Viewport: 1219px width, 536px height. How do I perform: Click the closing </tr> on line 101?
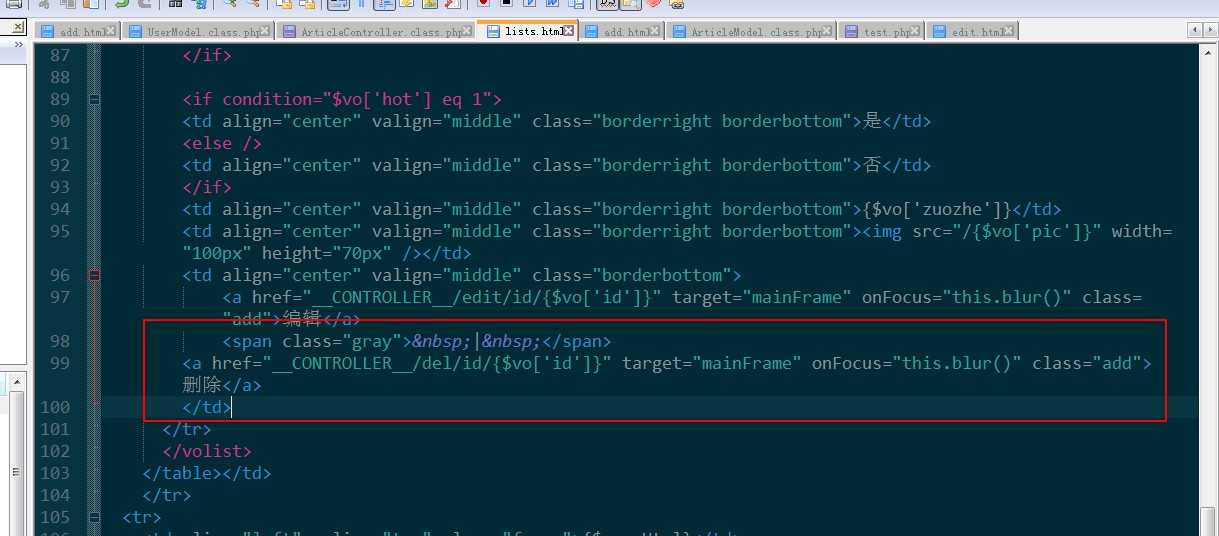click(187, 429)
